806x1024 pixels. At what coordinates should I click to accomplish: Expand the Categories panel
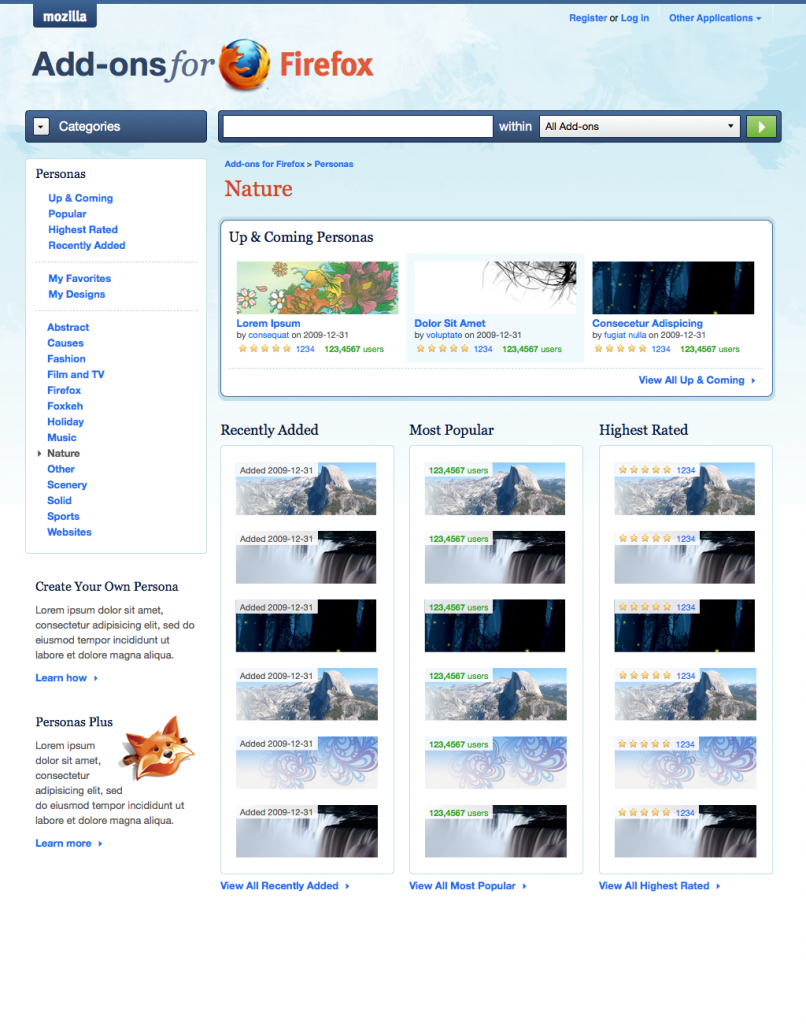(x=90, y=126)
